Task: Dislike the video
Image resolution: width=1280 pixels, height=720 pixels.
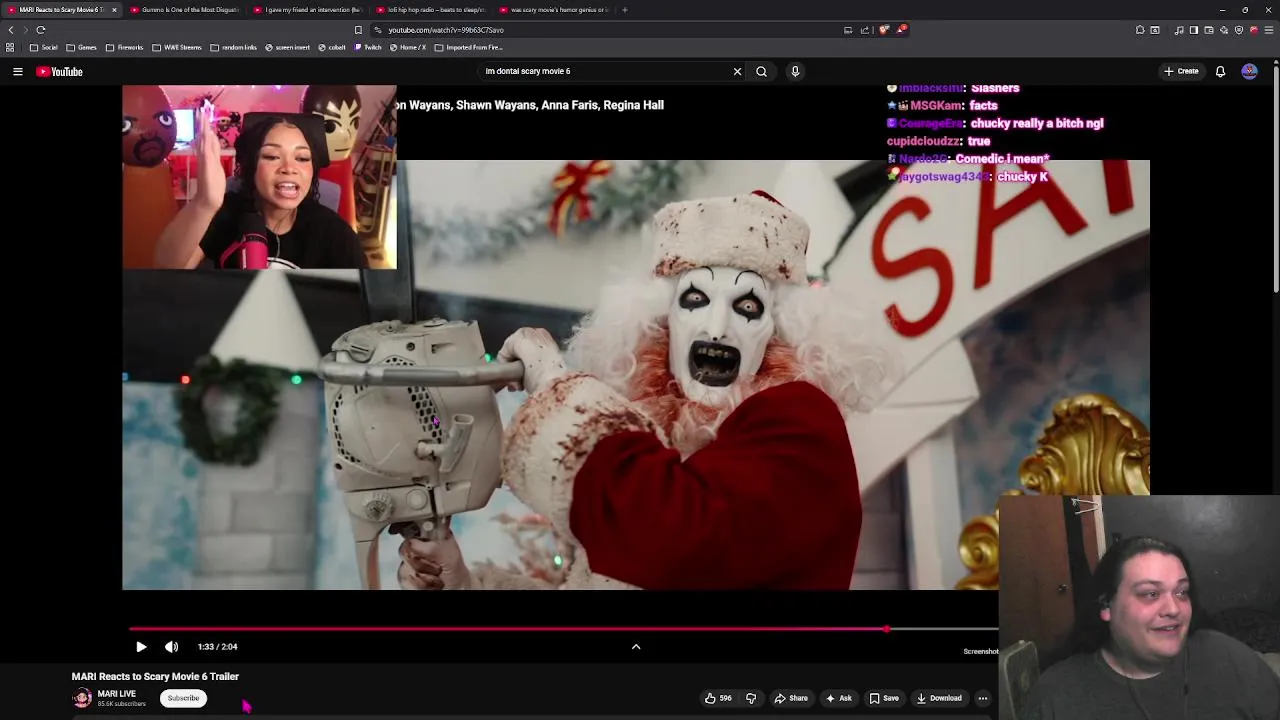Action: pyautogui.click(x=751, y=698)
